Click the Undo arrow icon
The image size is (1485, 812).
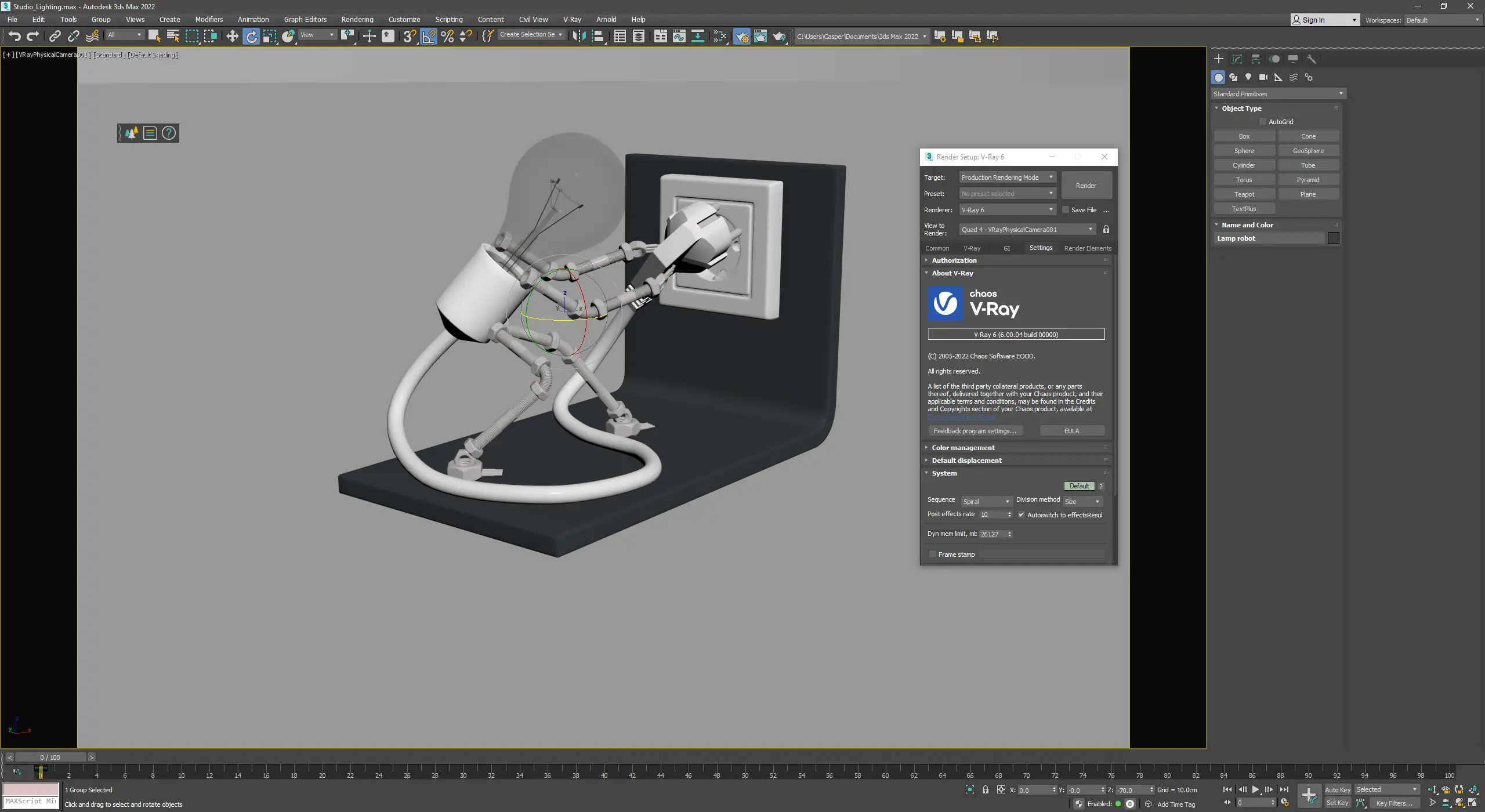pos(14,36)
